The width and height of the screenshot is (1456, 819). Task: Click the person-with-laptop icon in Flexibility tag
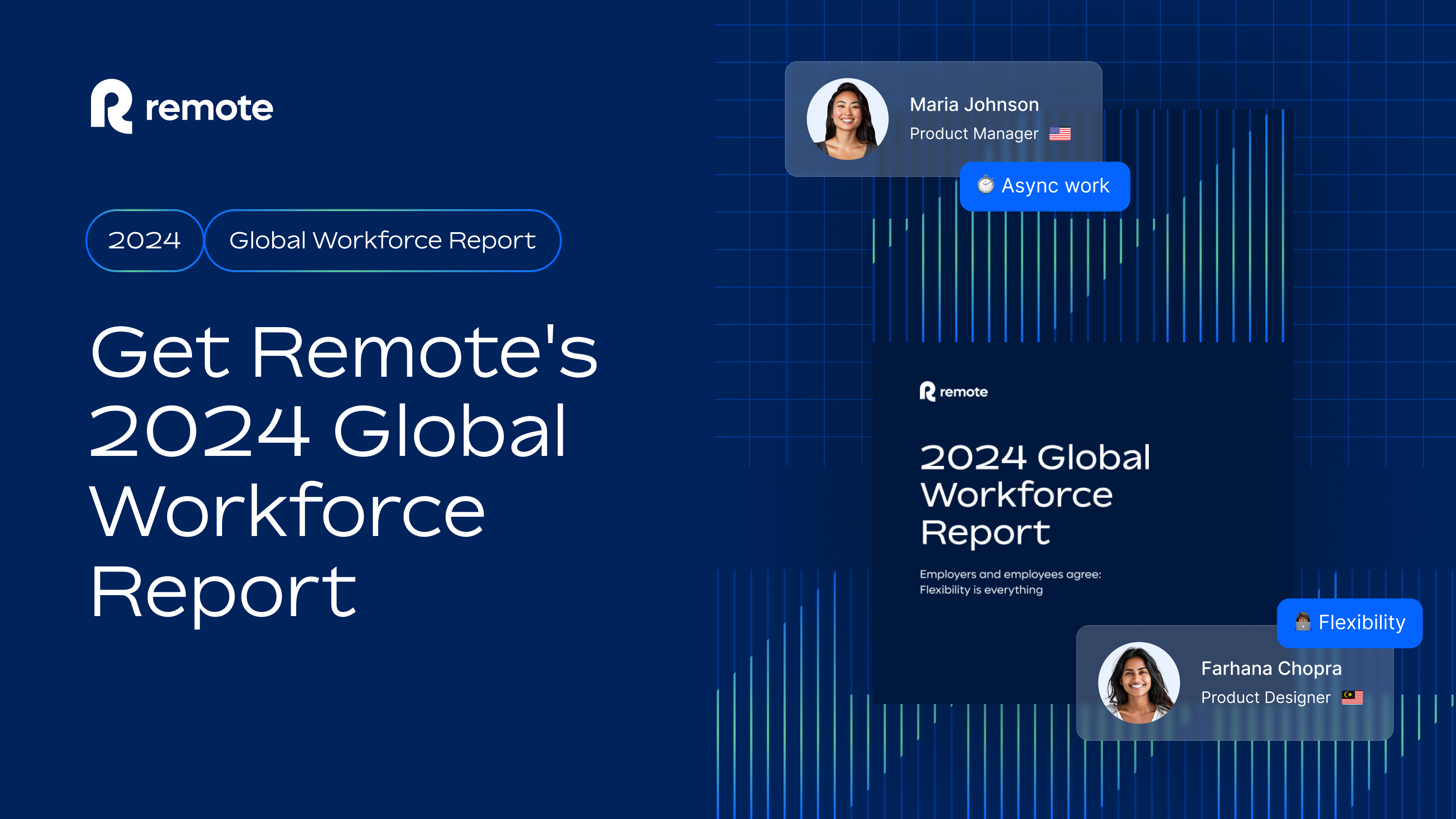click(x=1303, y=622)
